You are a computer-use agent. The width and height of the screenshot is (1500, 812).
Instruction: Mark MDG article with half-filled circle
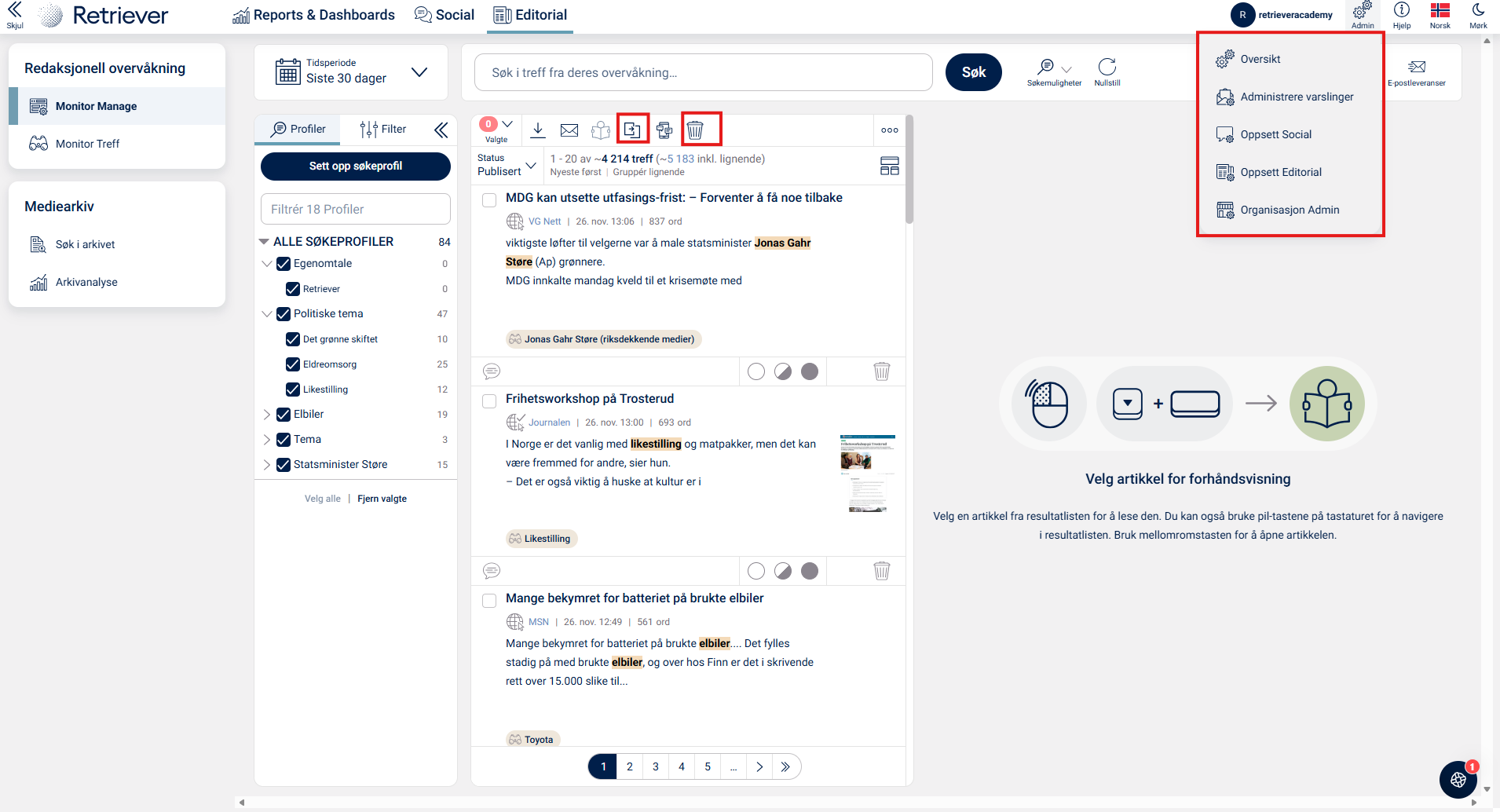click(783, 371)
